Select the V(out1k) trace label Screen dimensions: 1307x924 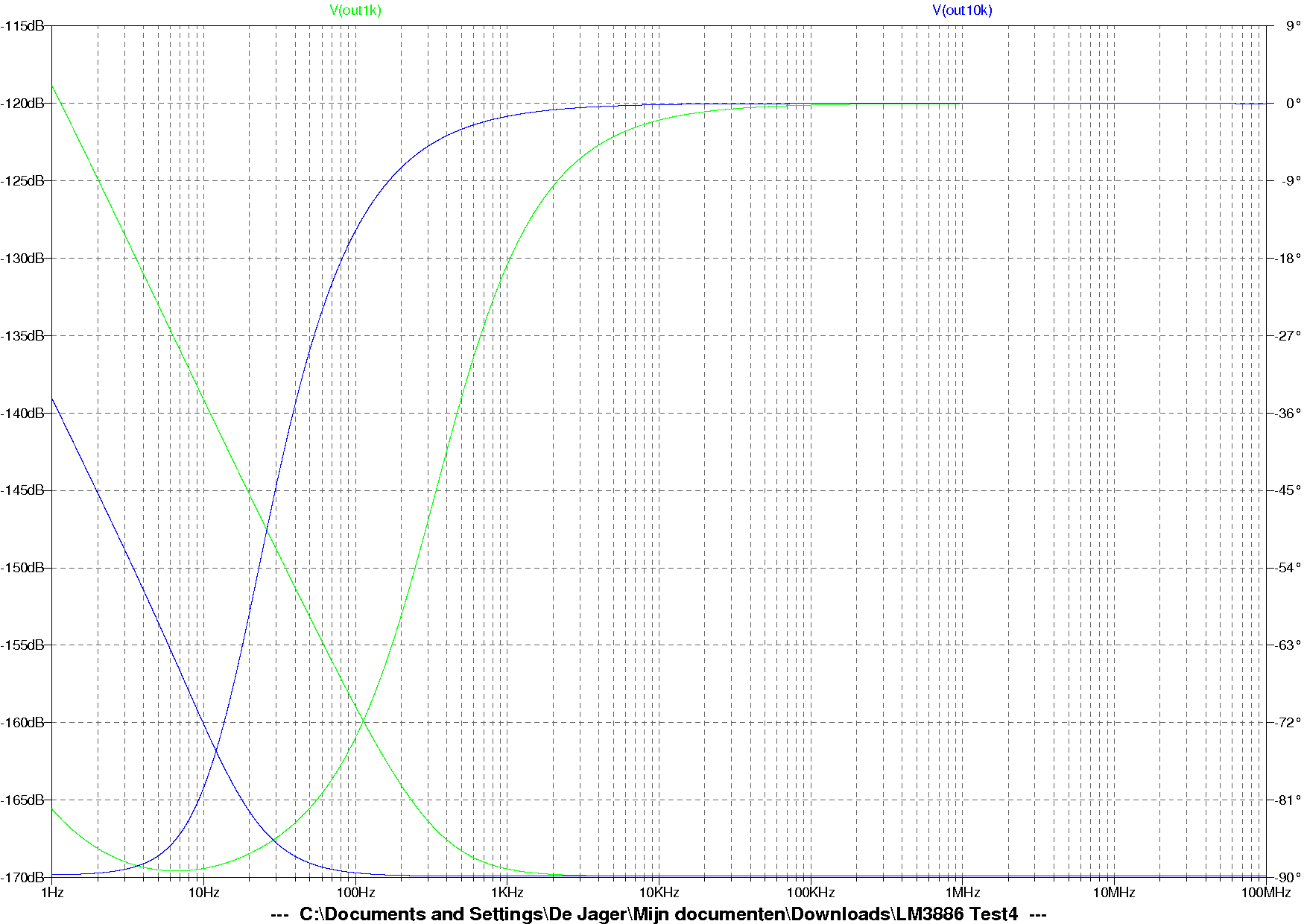(x=355, y=10)
